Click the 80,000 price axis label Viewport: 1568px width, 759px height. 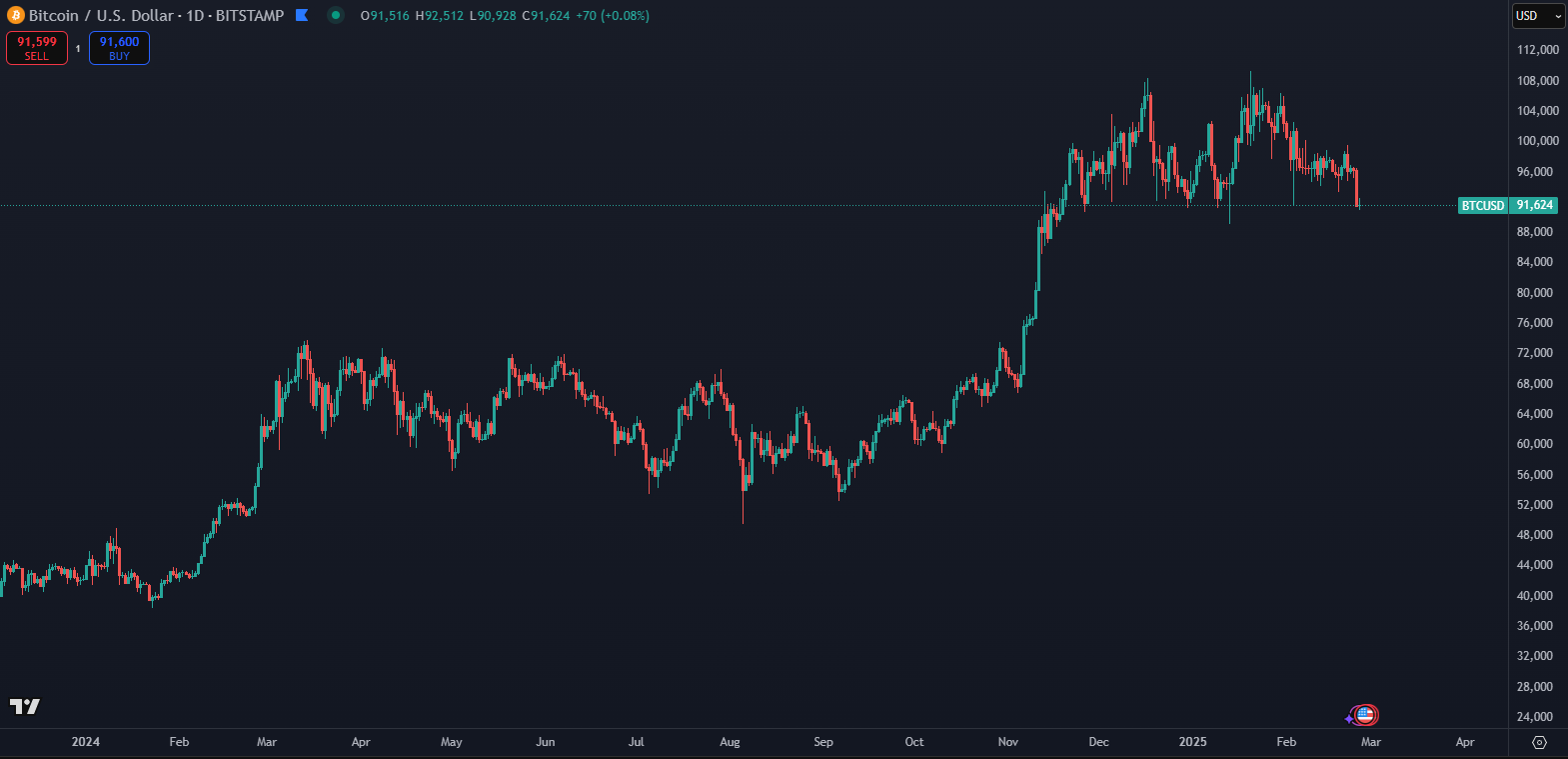(x=1535, y=293)
